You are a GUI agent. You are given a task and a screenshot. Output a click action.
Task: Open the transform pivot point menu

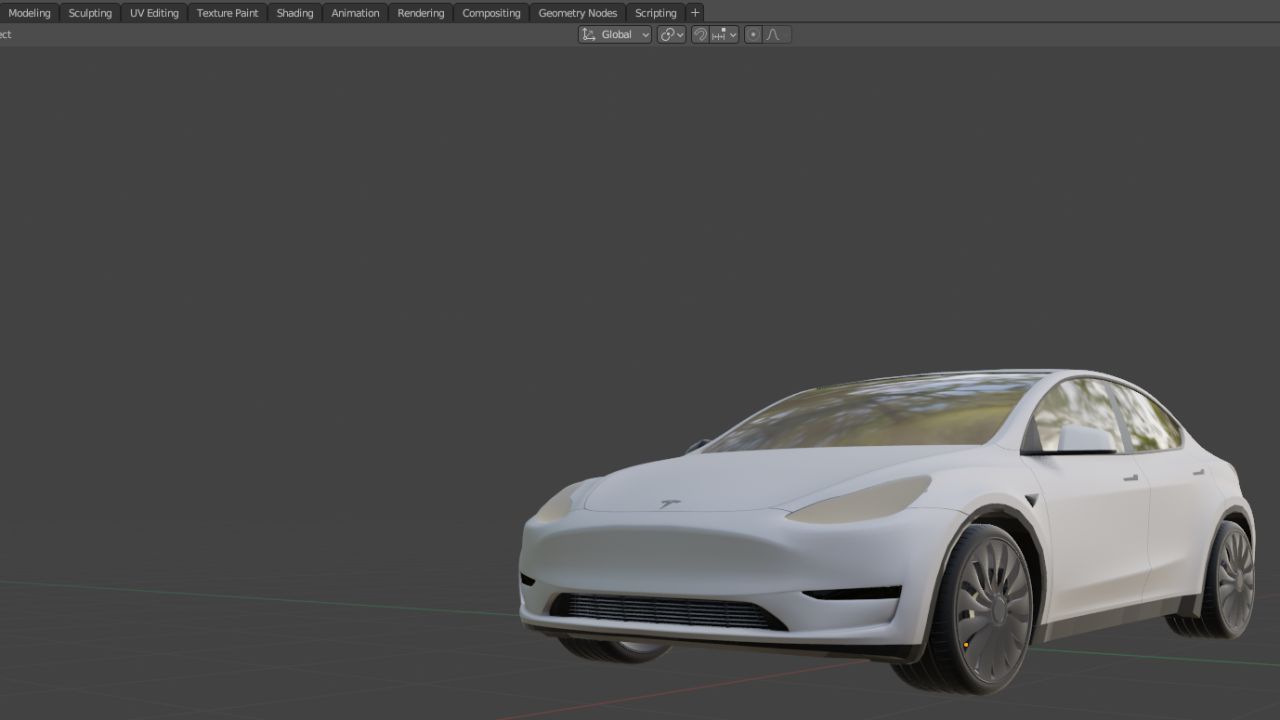coord(671,35)
